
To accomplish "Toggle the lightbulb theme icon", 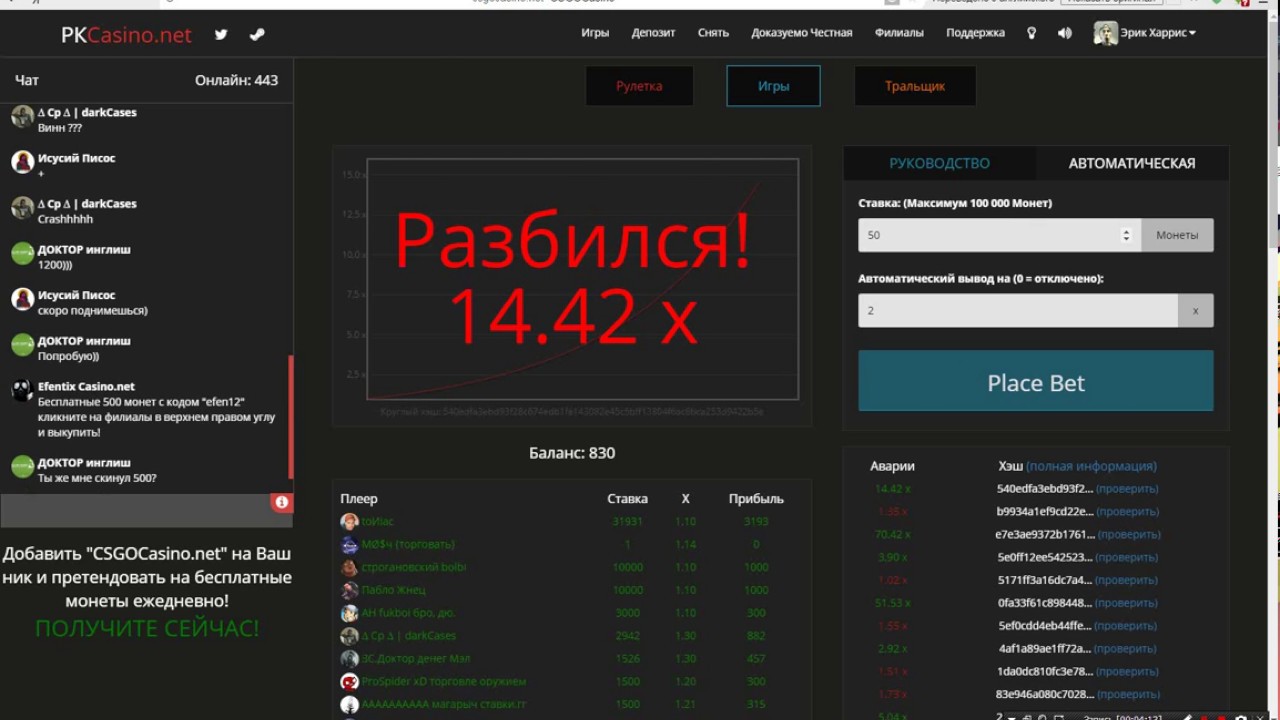I will click(1032, 33).
